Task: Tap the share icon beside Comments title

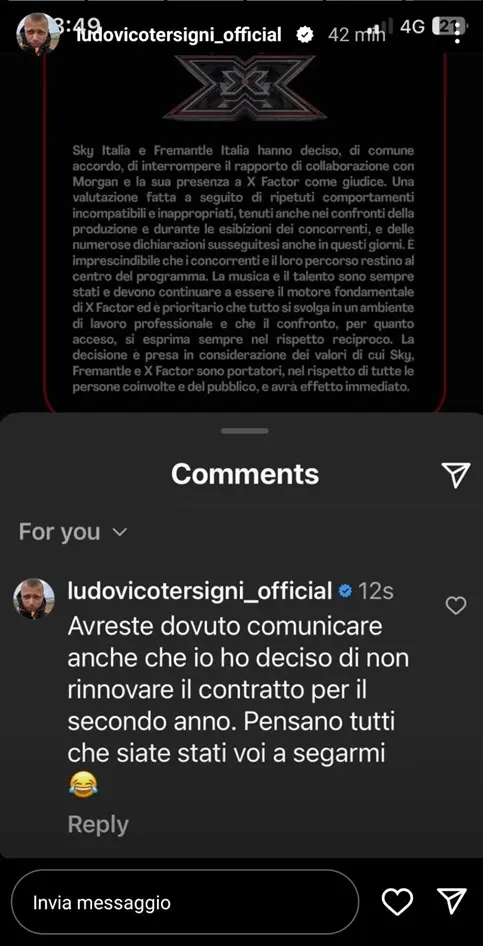Action: [456, 475]
